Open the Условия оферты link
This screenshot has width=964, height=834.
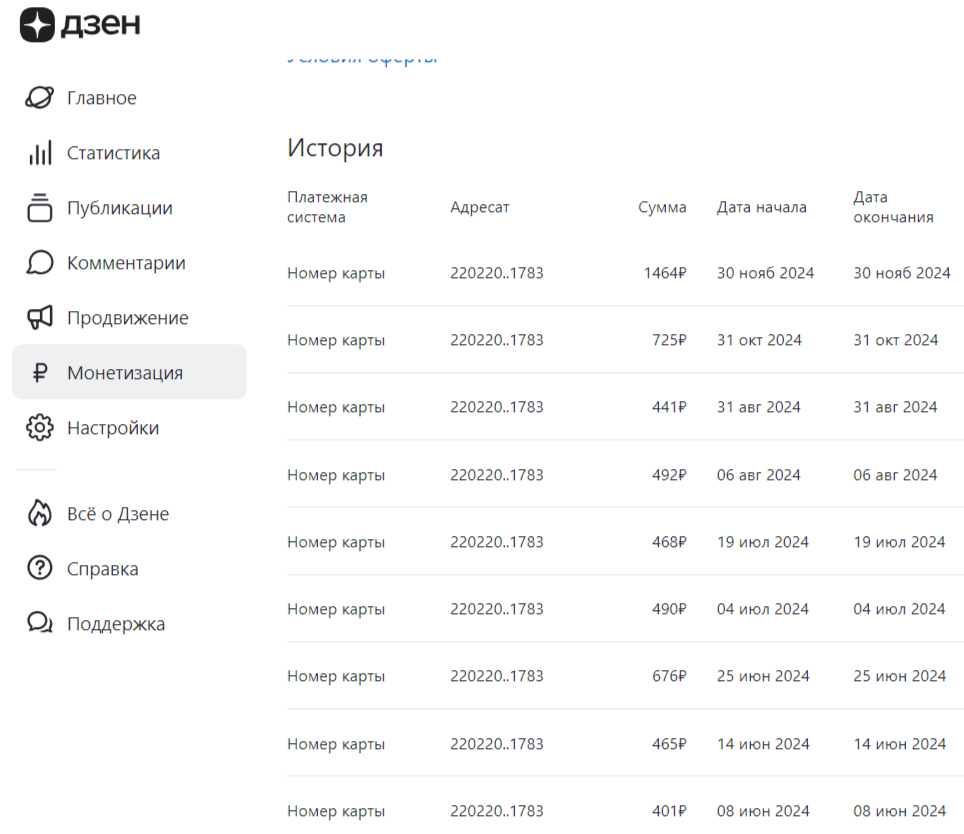pyautogui.click(x=363, y=57)
